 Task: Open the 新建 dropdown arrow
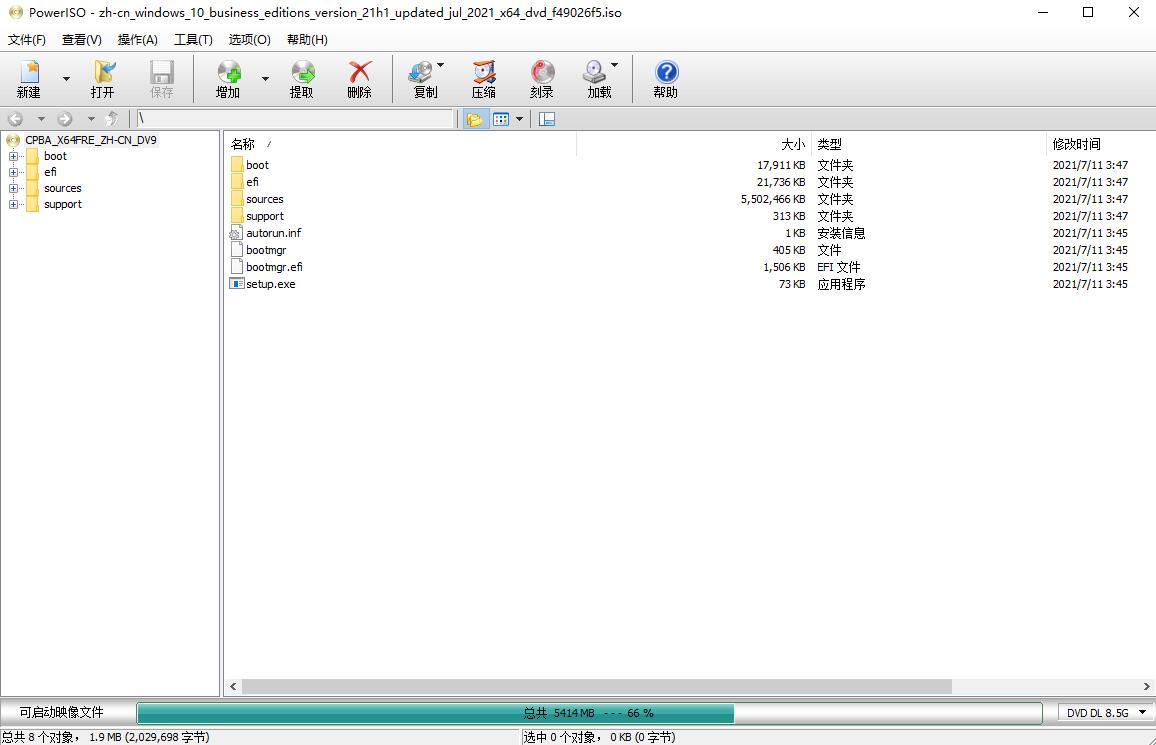(x=66, y=78)
